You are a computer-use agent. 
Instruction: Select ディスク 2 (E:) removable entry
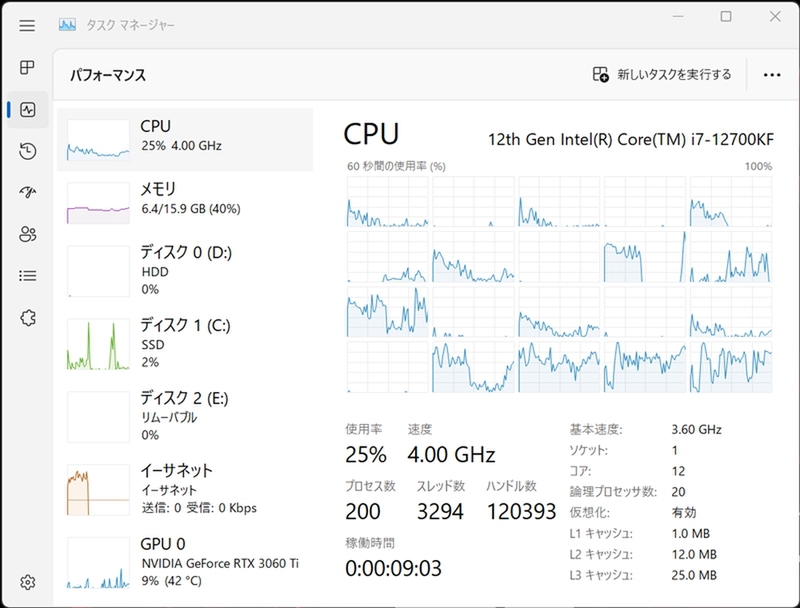[x=185, y=415]
